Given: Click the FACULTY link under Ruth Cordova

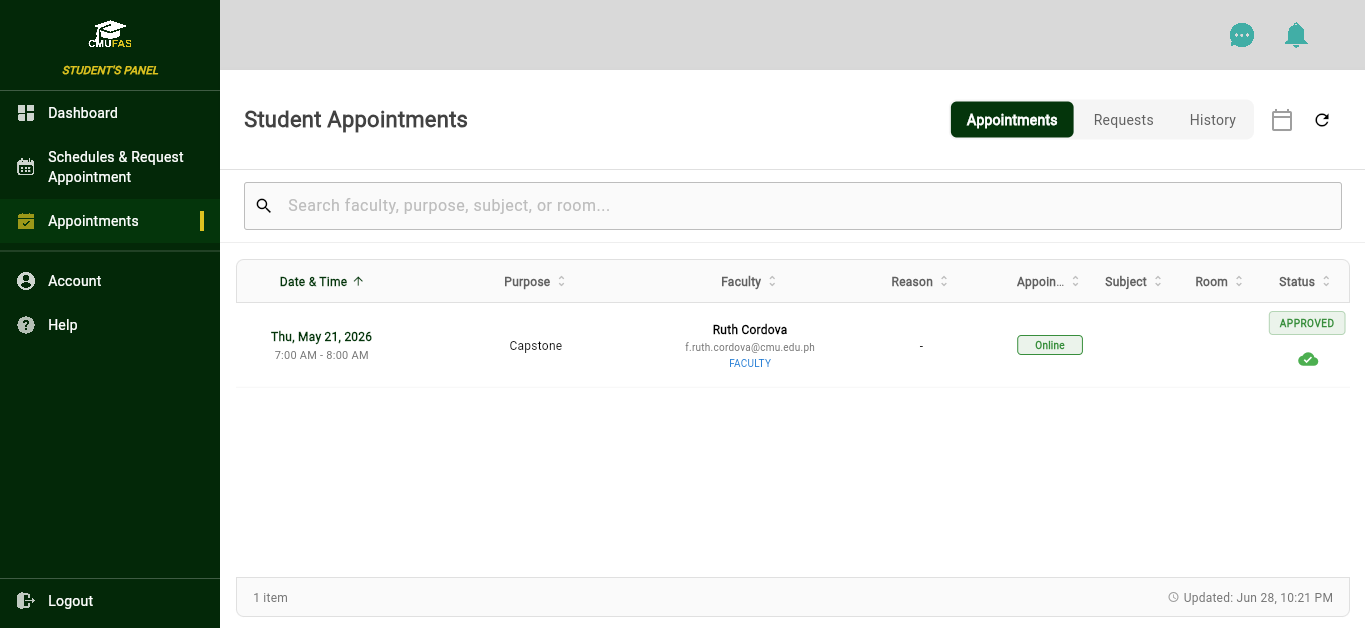Looking at the screenshot, I should pos(750,364).
